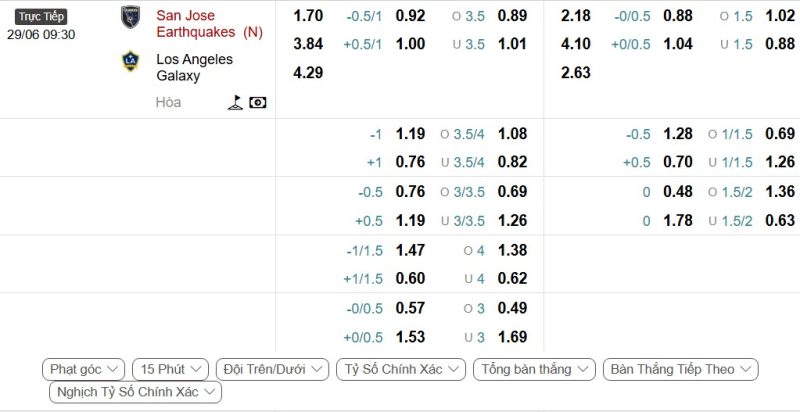Open the 15 Phút dropdown
The width and height of the screenshot is (800, 412).
(171, 369)
